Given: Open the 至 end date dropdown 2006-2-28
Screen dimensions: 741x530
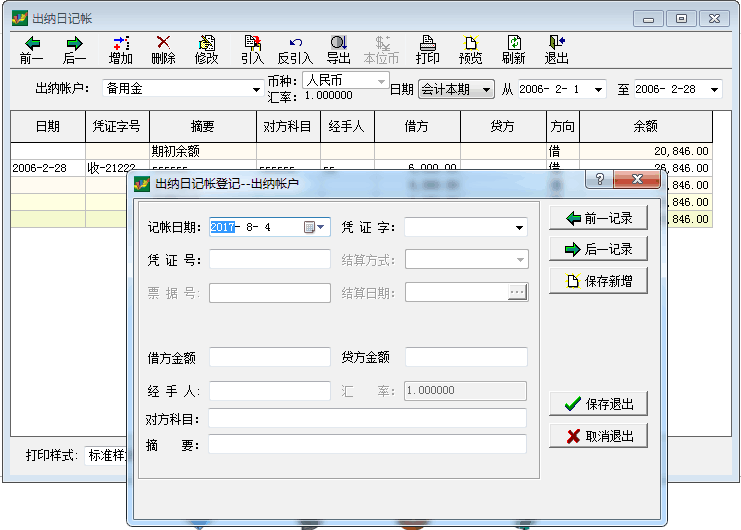Looking at the screenshot, I should (714, 89).
